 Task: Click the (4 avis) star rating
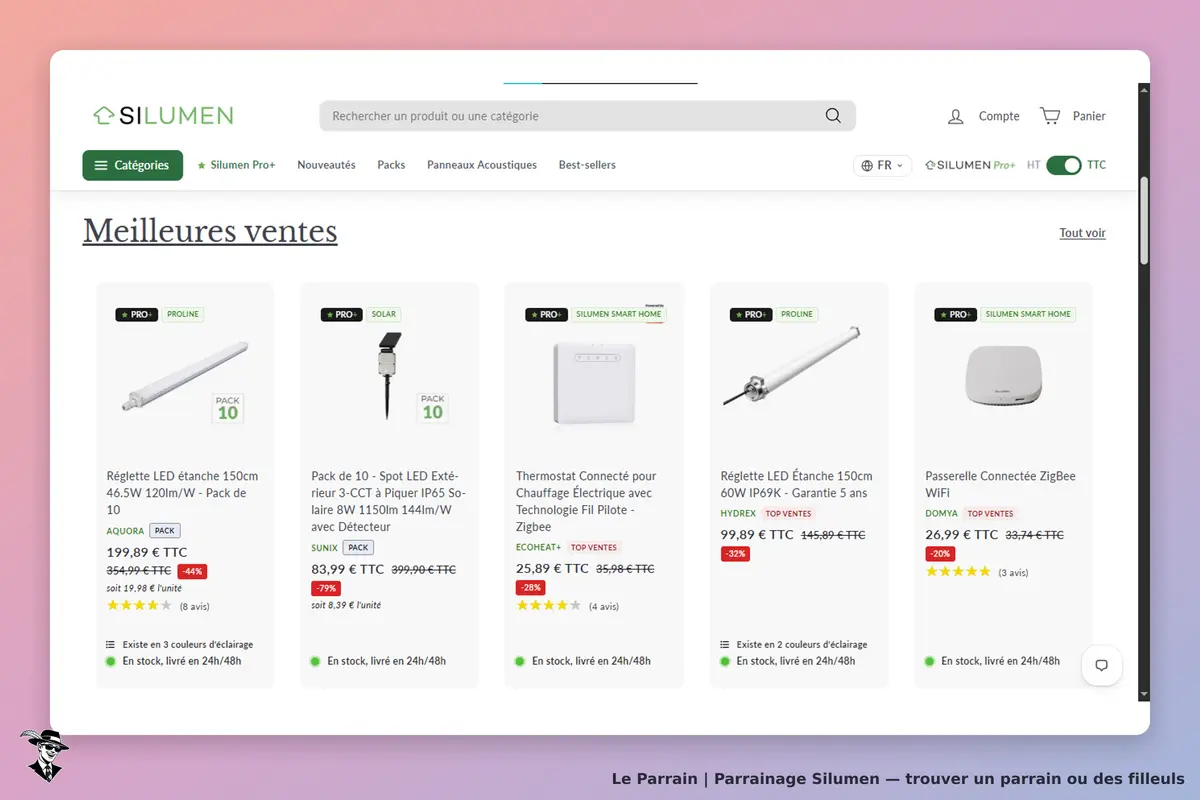click(567, 606)
